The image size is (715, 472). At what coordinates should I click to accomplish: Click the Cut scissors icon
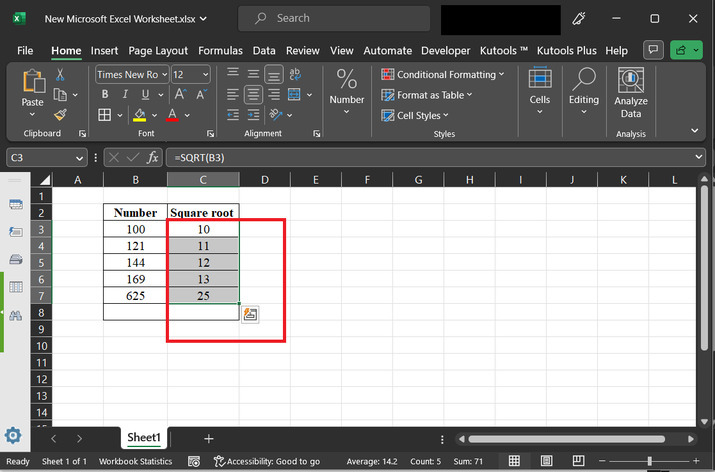coord(60,74)
